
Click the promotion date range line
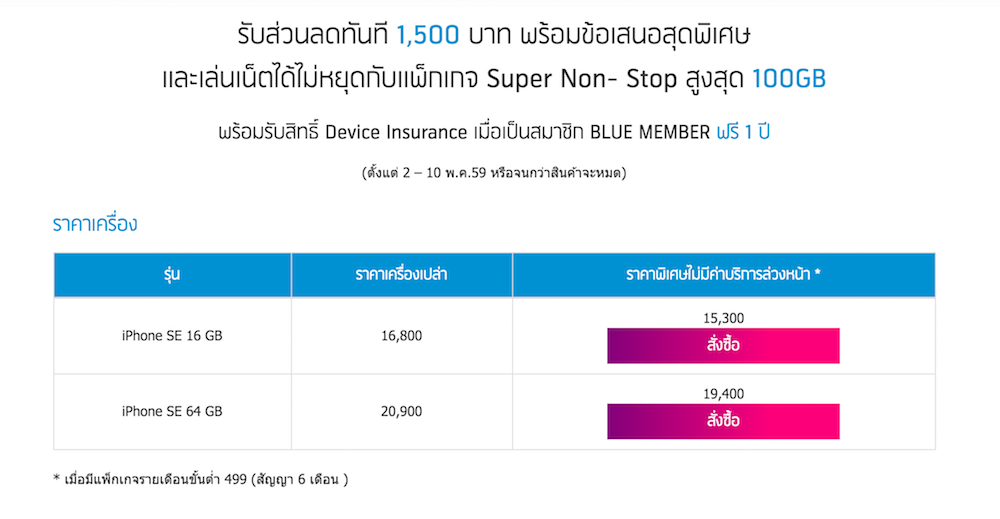point(500,174)
